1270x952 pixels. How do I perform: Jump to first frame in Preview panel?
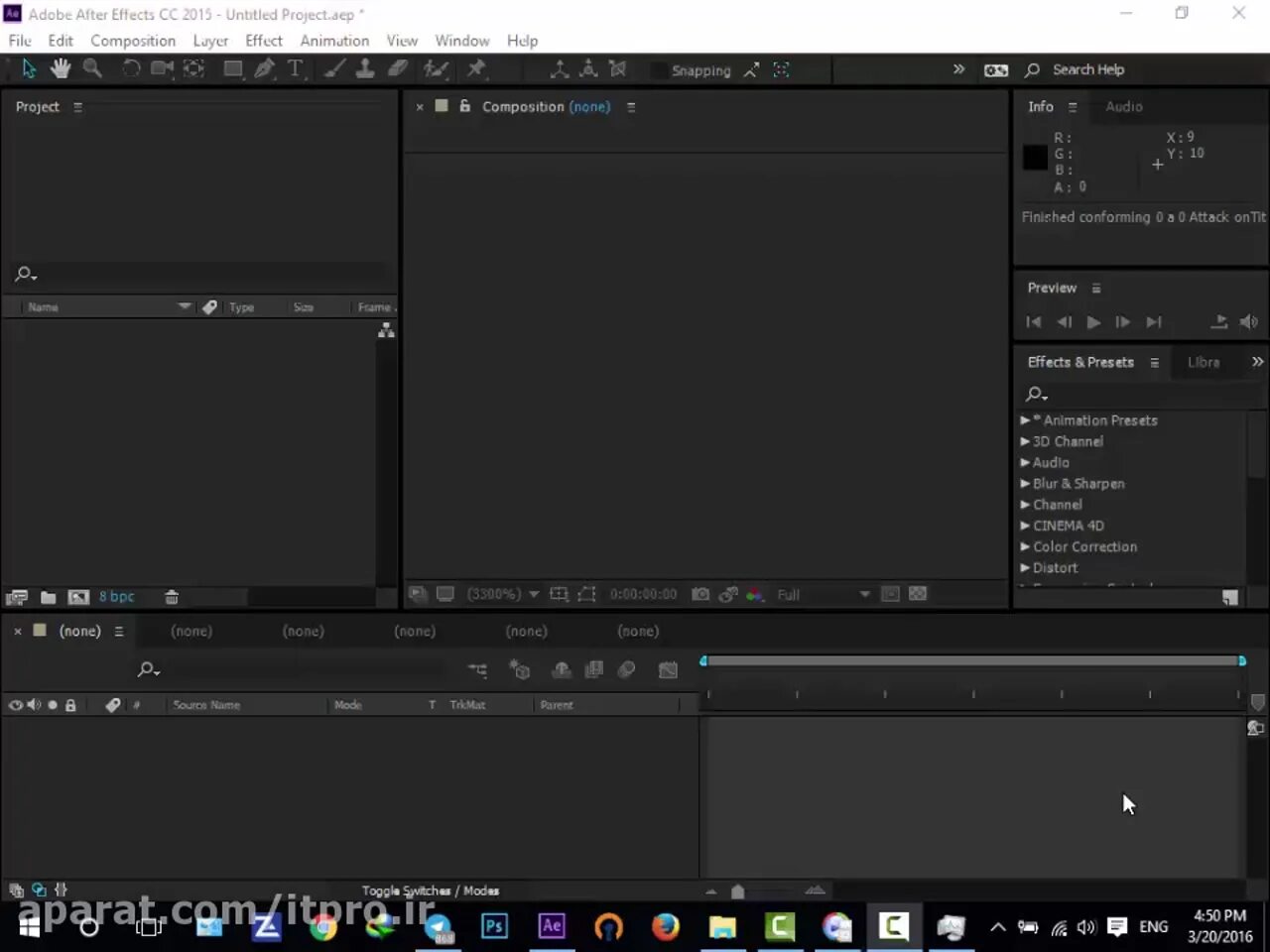[x=1034, y=321]
